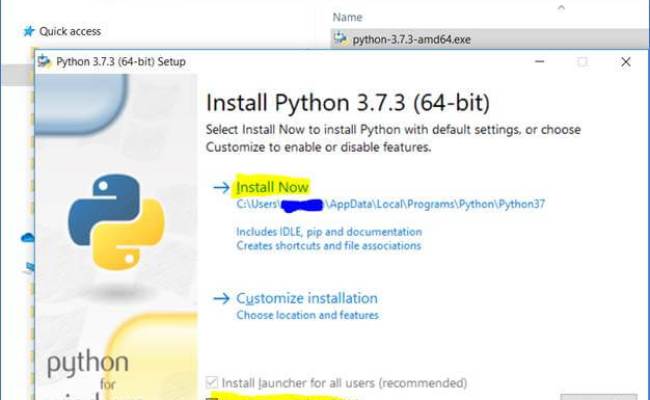The width and height of the screenshot is (650, 400).
Task: Click the sort arrow above the Name column
Action: tap(561, 7)
